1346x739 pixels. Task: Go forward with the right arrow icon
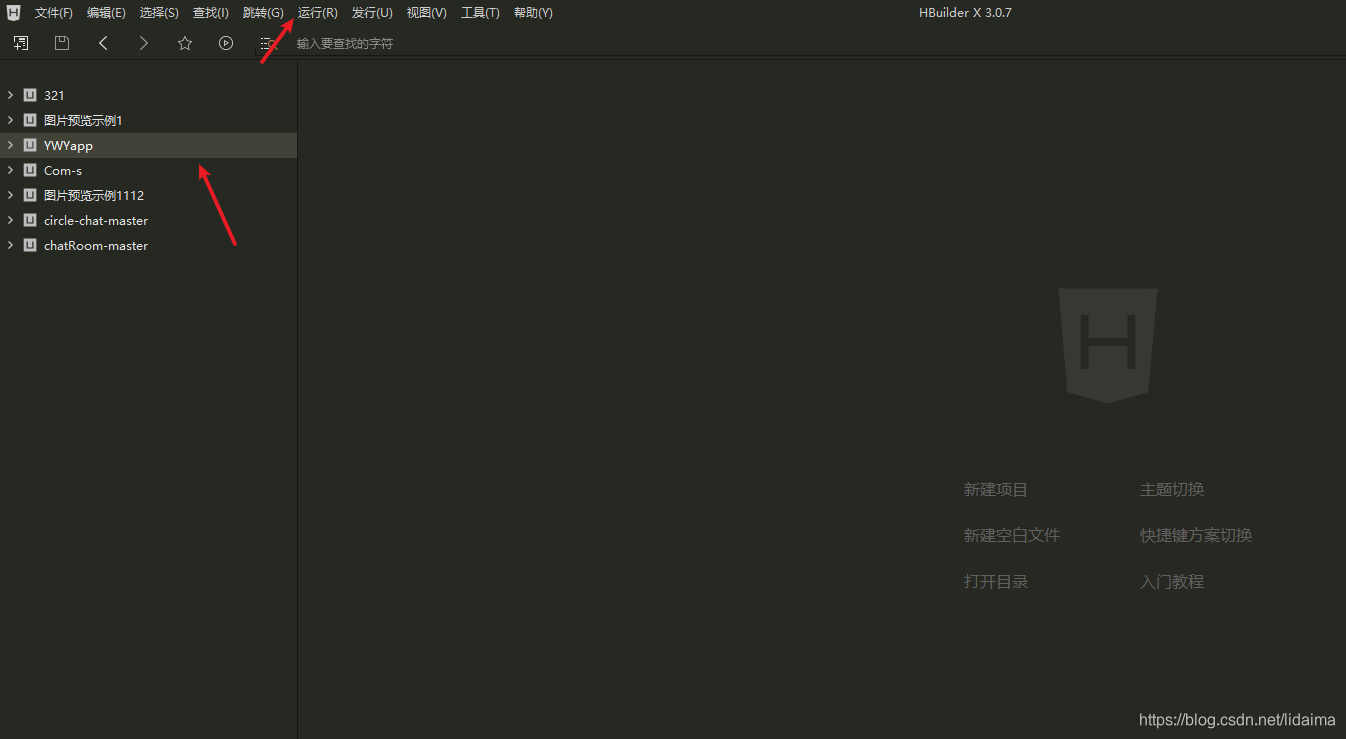point(144,43)
